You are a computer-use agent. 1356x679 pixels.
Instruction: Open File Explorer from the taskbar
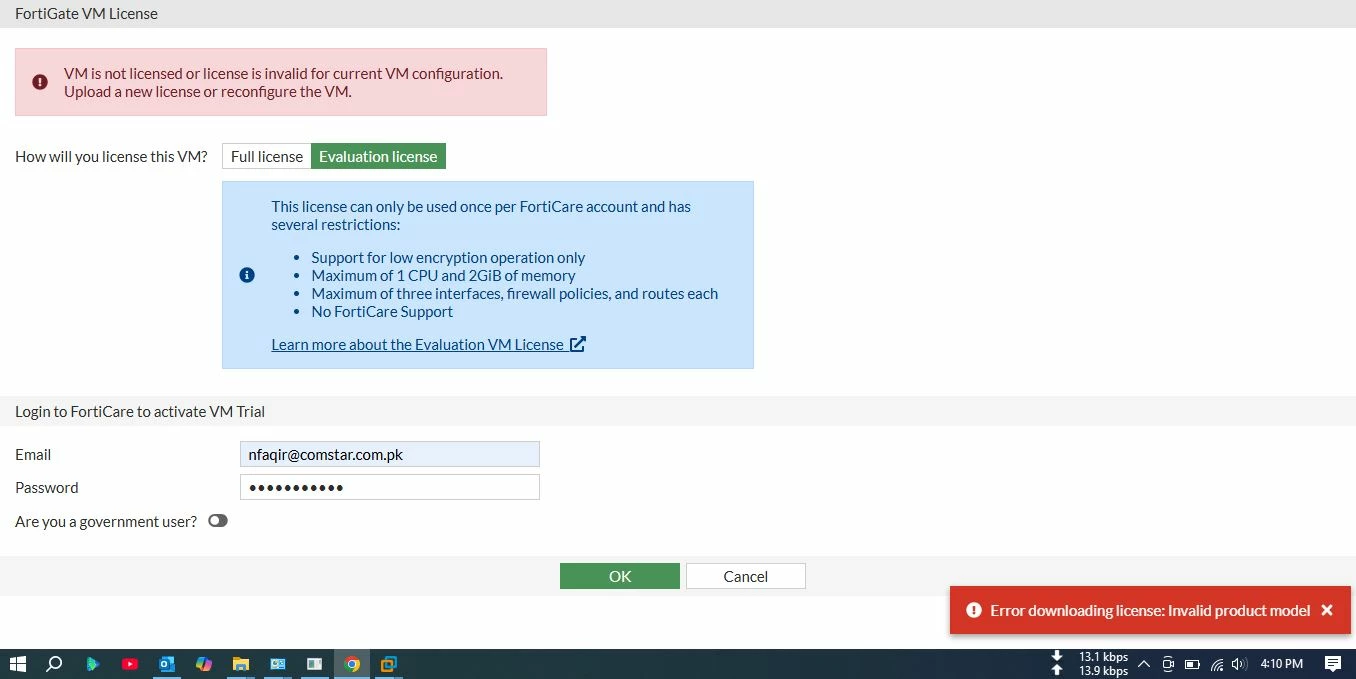point(240,663)
